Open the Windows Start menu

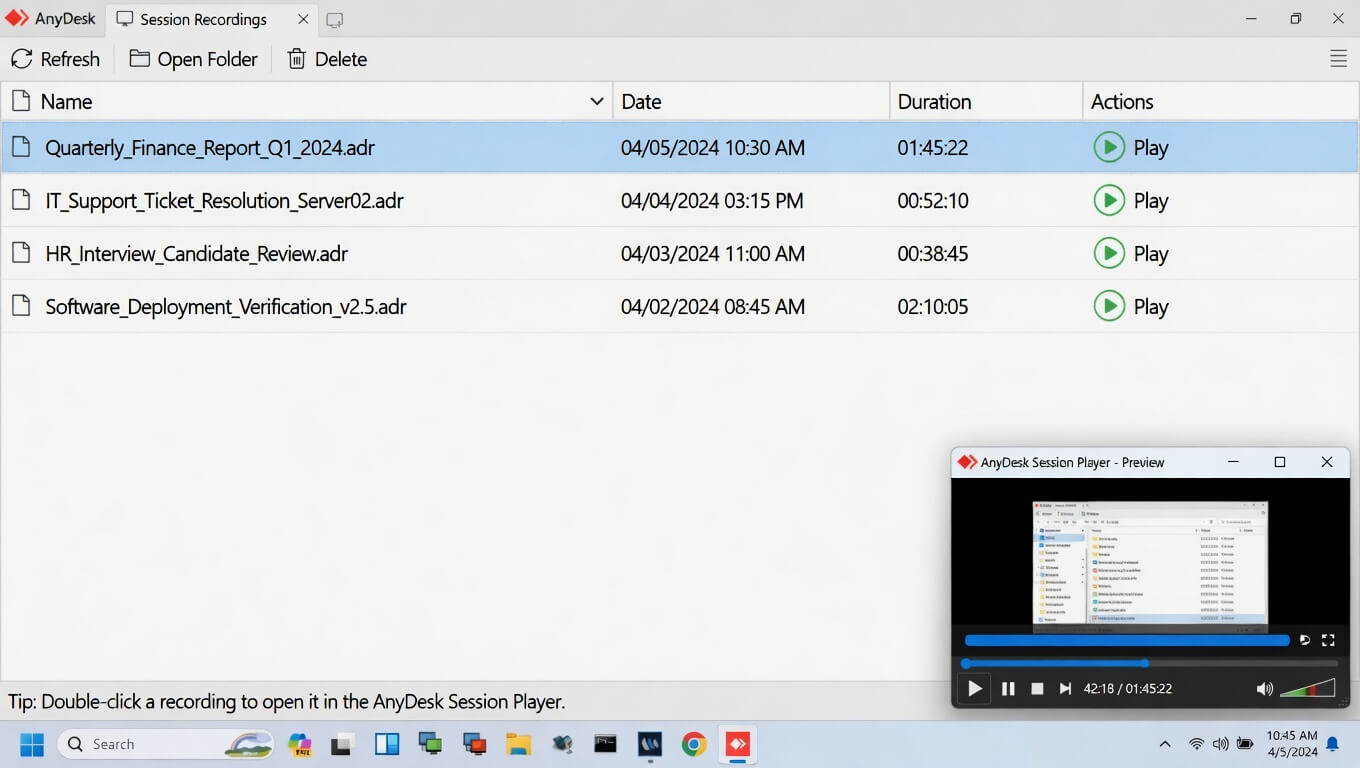32,744
